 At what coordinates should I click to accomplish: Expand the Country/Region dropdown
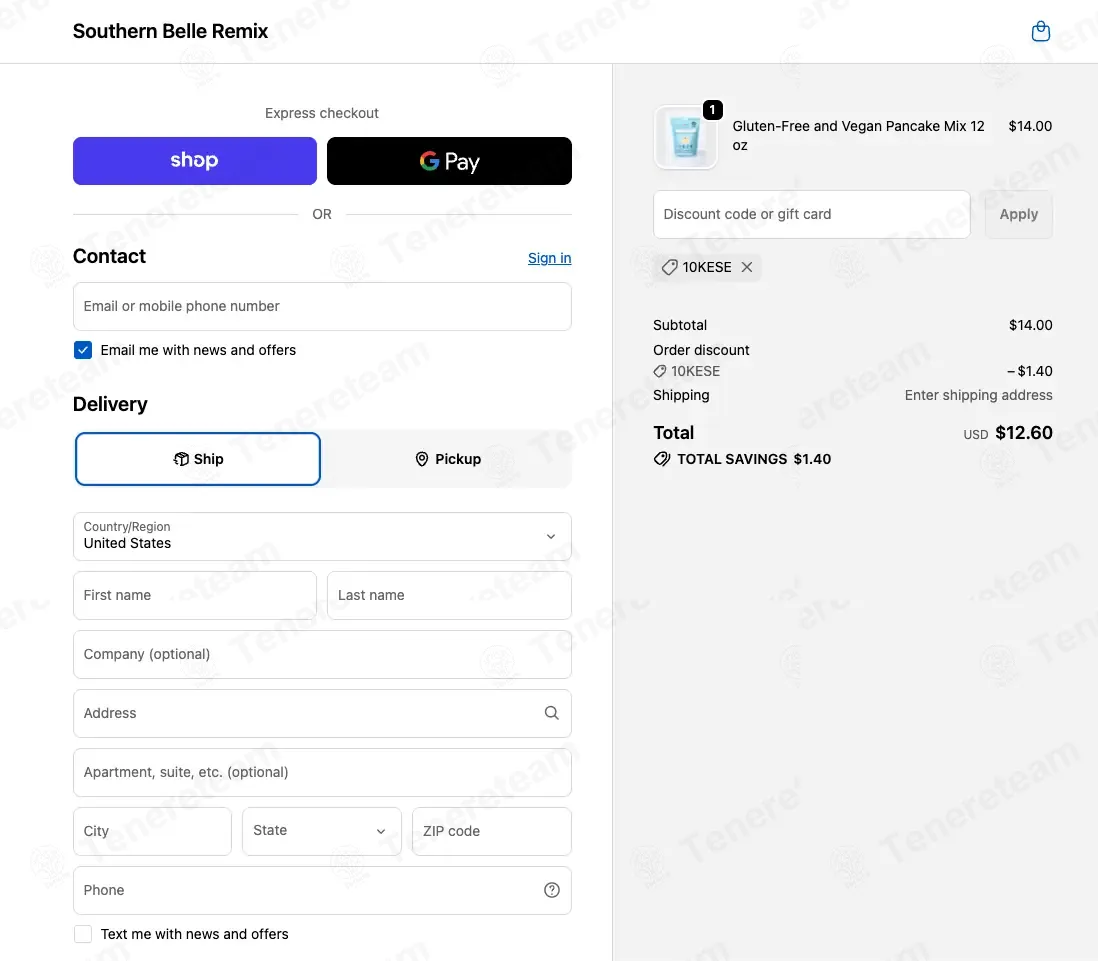[x=322, y=537]
